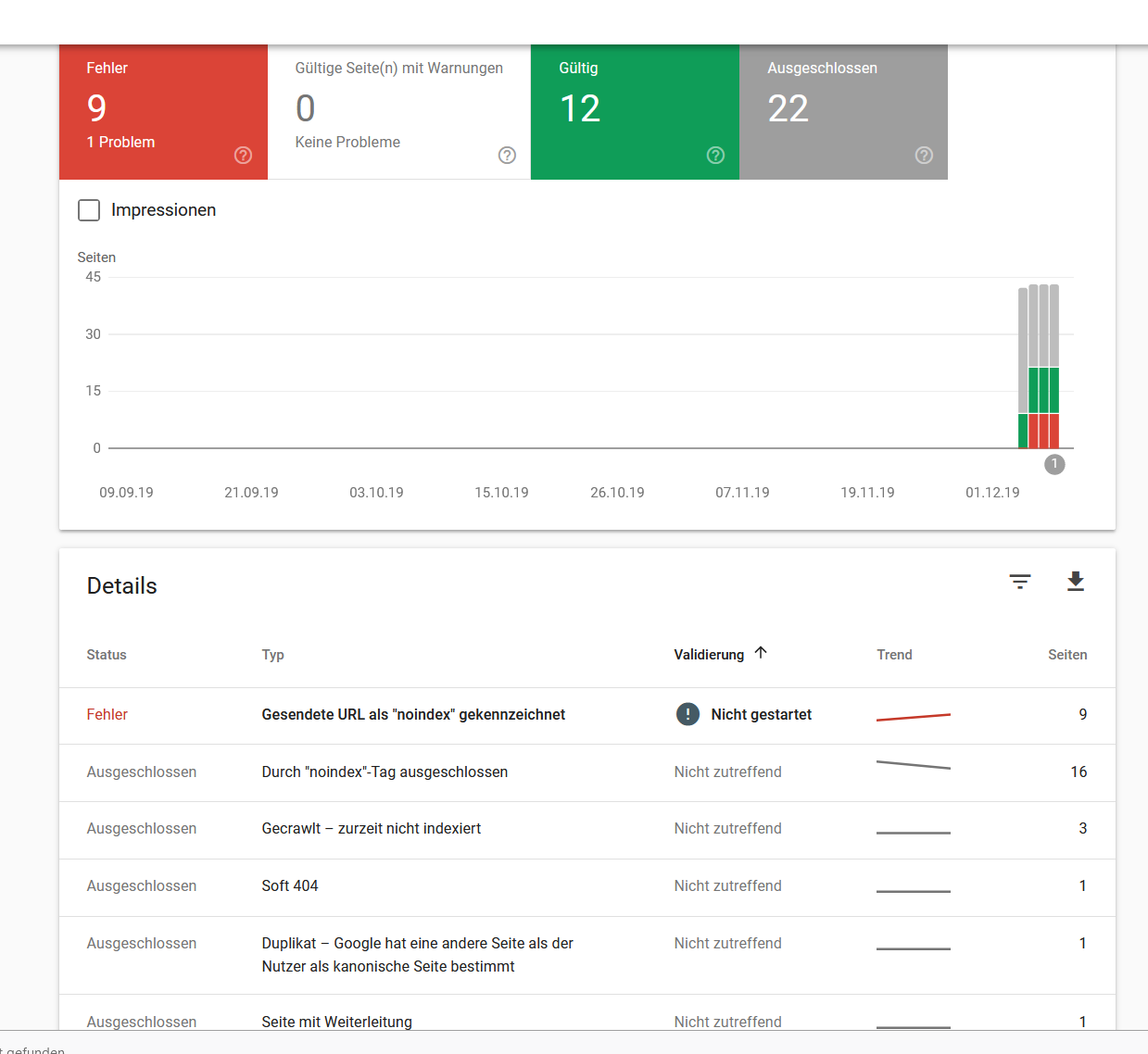Open the Soft 404 row
This screenshot has width=1148, height=1054.
(587, 887)
